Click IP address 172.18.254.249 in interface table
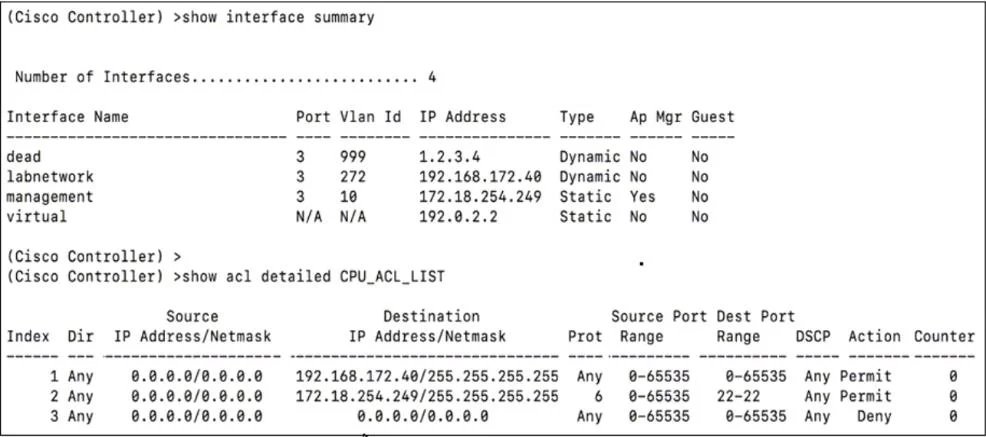The width and height of the screenshot is (986, 437). tap(480, 197)
